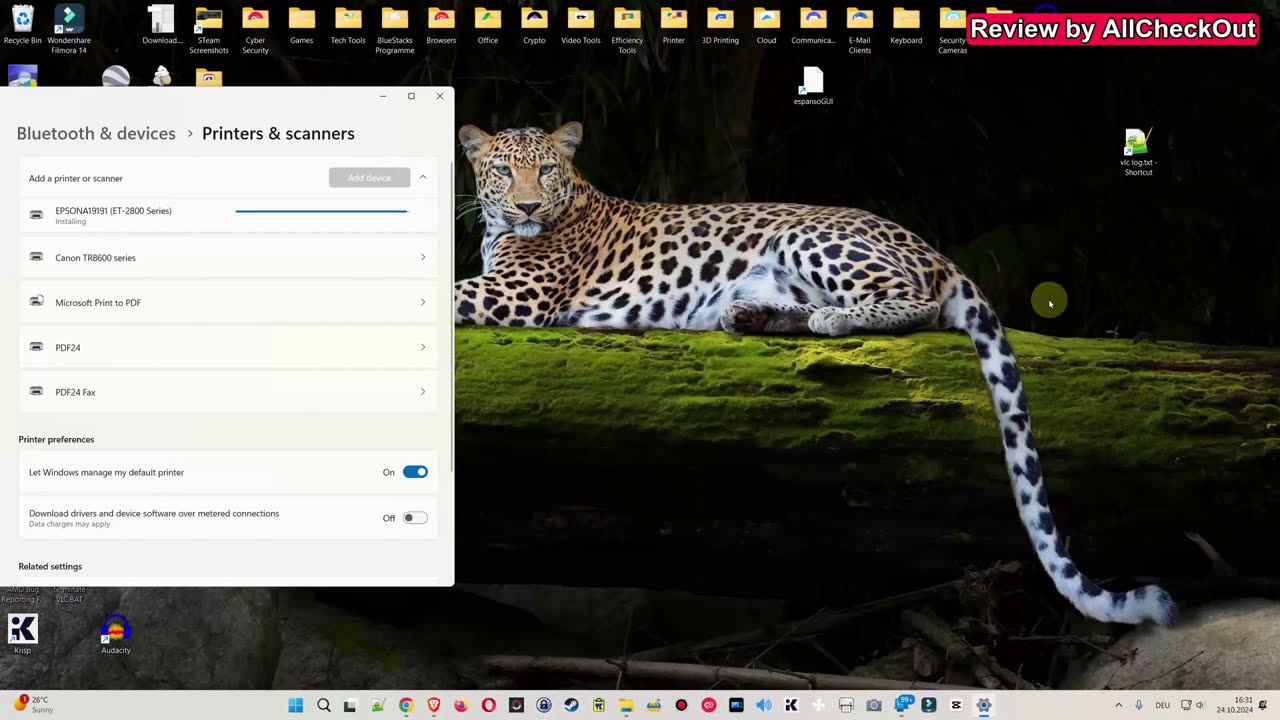The height and width of the screenshot is (720, 1280).
Task: Launch the Krisp desktop shortcut
Action: pyautogui.click(x=22, y=634)
